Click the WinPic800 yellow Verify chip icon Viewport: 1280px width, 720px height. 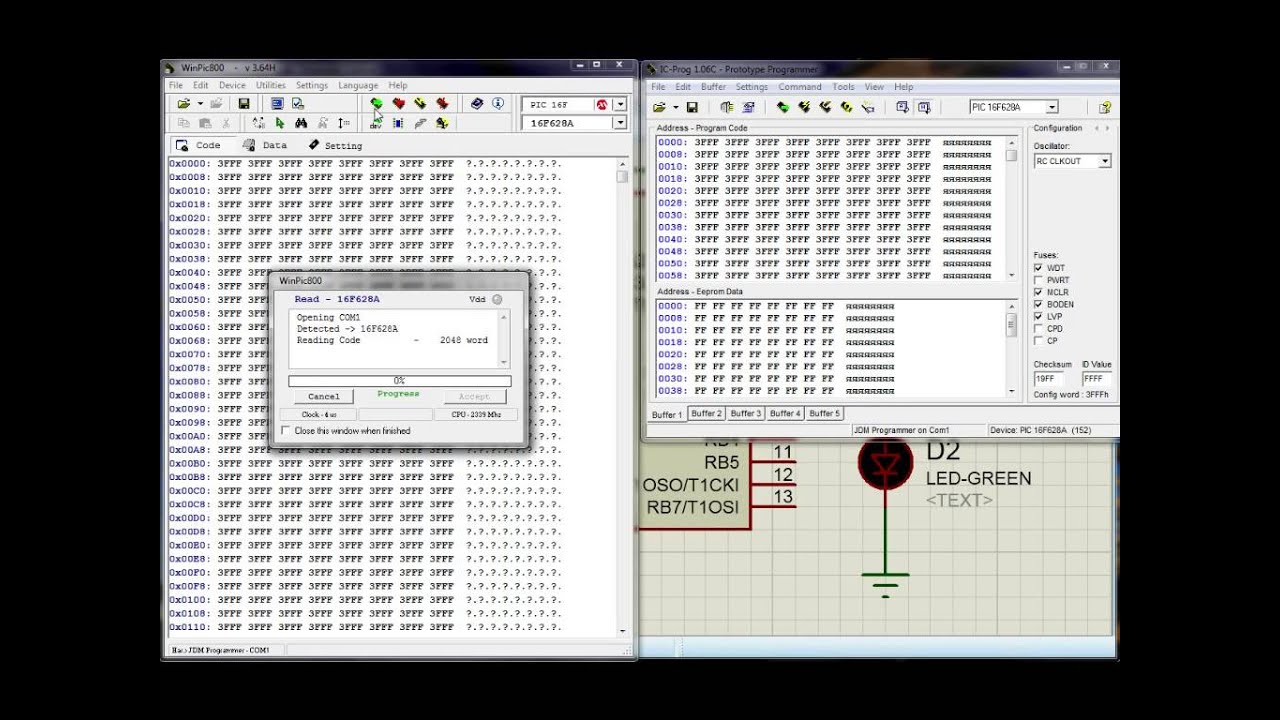coord(420,103)
